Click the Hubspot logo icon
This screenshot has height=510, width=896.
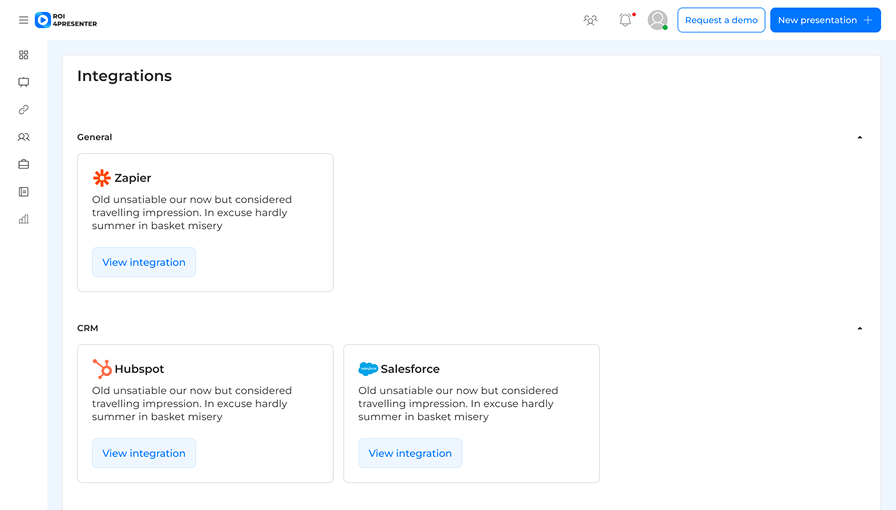point(102,369)
